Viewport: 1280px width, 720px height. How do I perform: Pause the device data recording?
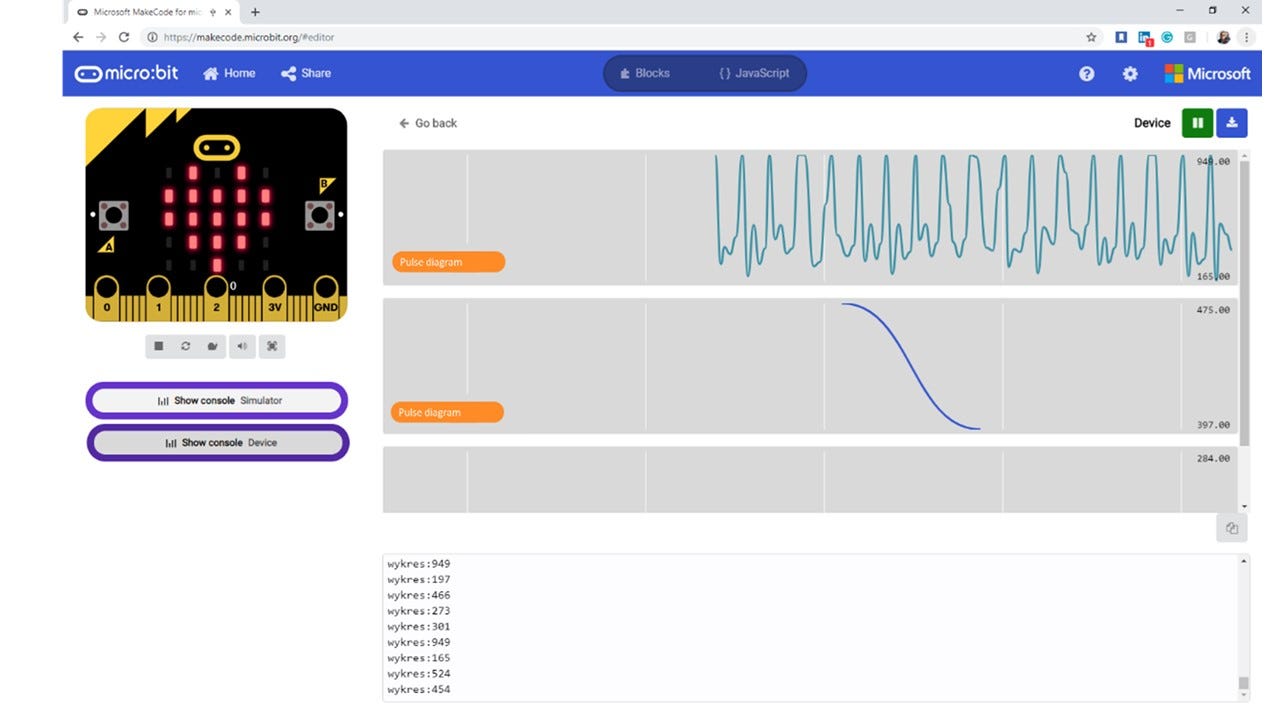(x=1197, y=123)
